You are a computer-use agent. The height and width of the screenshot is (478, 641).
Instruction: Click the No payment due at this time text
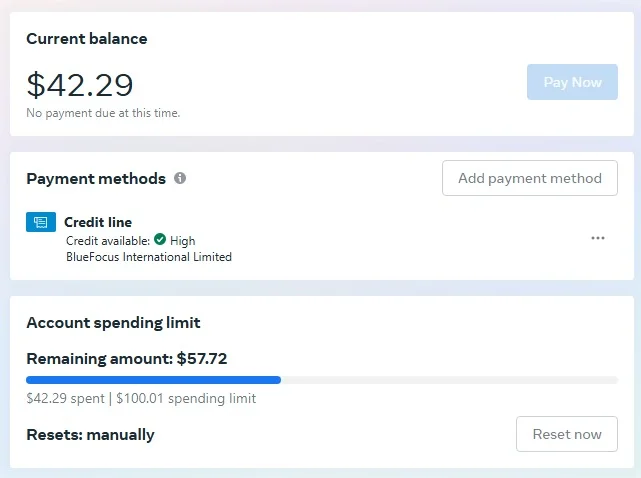[x=103, y=113]
